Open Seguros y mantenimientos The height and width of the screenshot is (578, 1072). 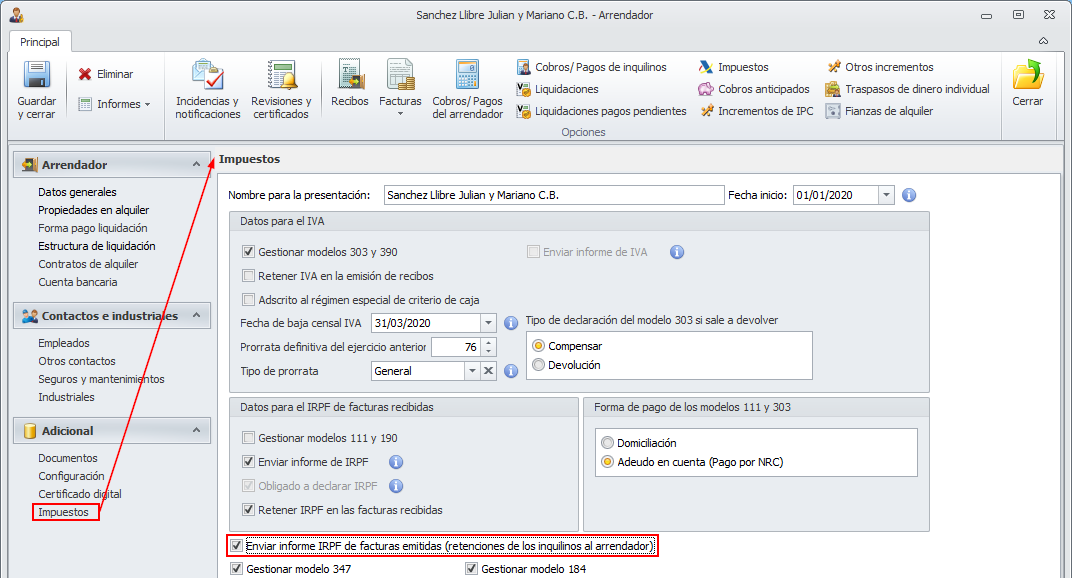click(x=101, y=379)
